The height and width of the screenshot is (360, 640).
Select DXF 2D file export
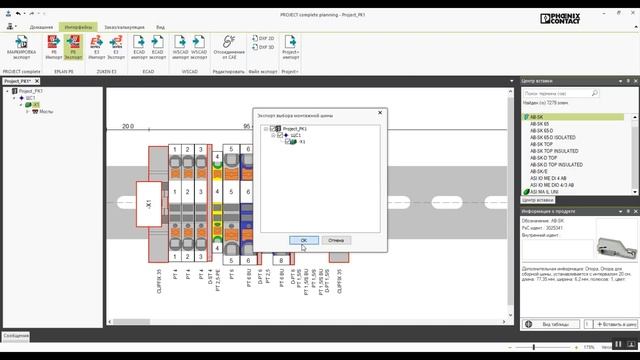tap(263, 38)
